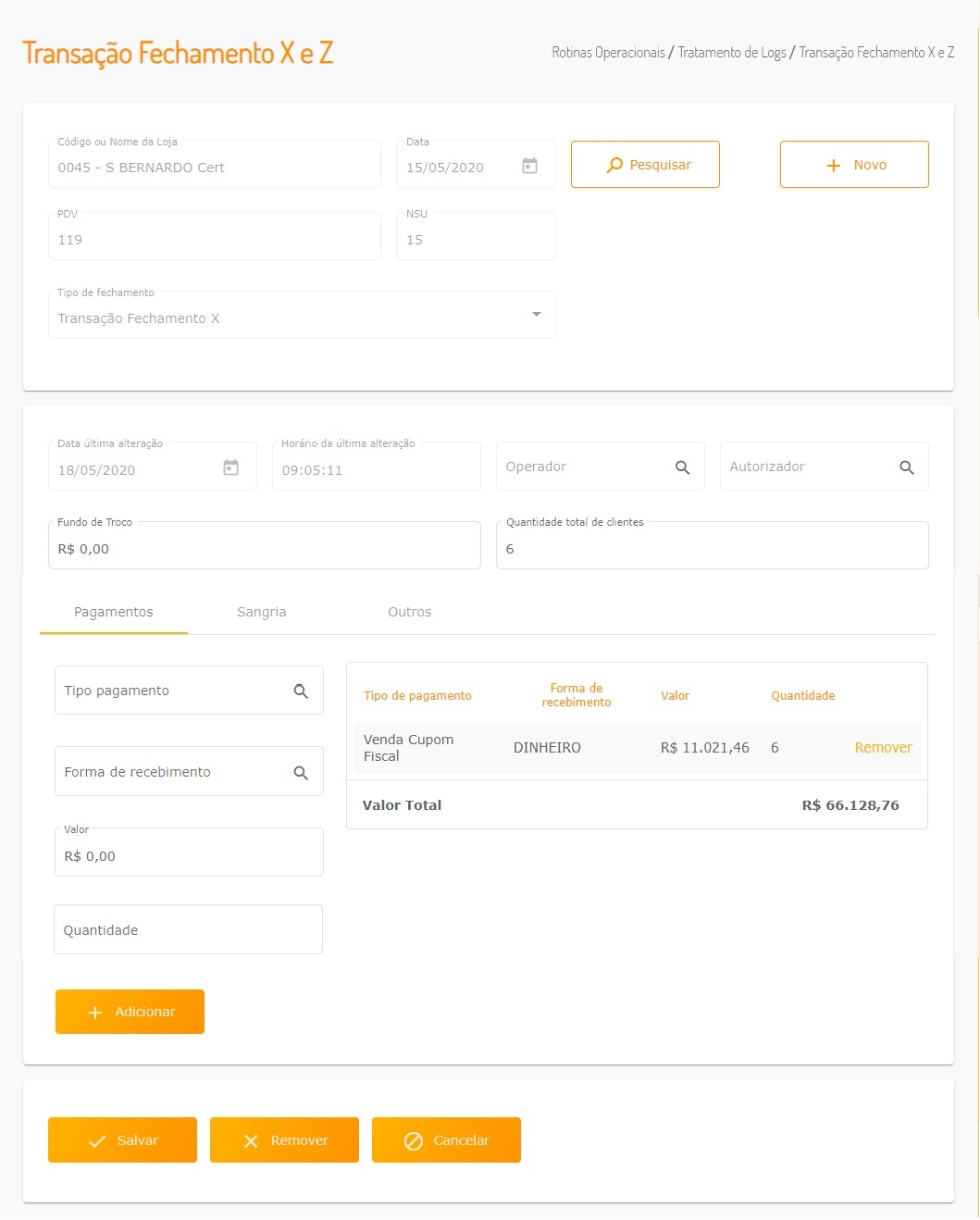The height and width of the screenshot is (1220, 980).
Task: Open Tratamento de Logs breadcrumb link
Action: click(732, 53)
